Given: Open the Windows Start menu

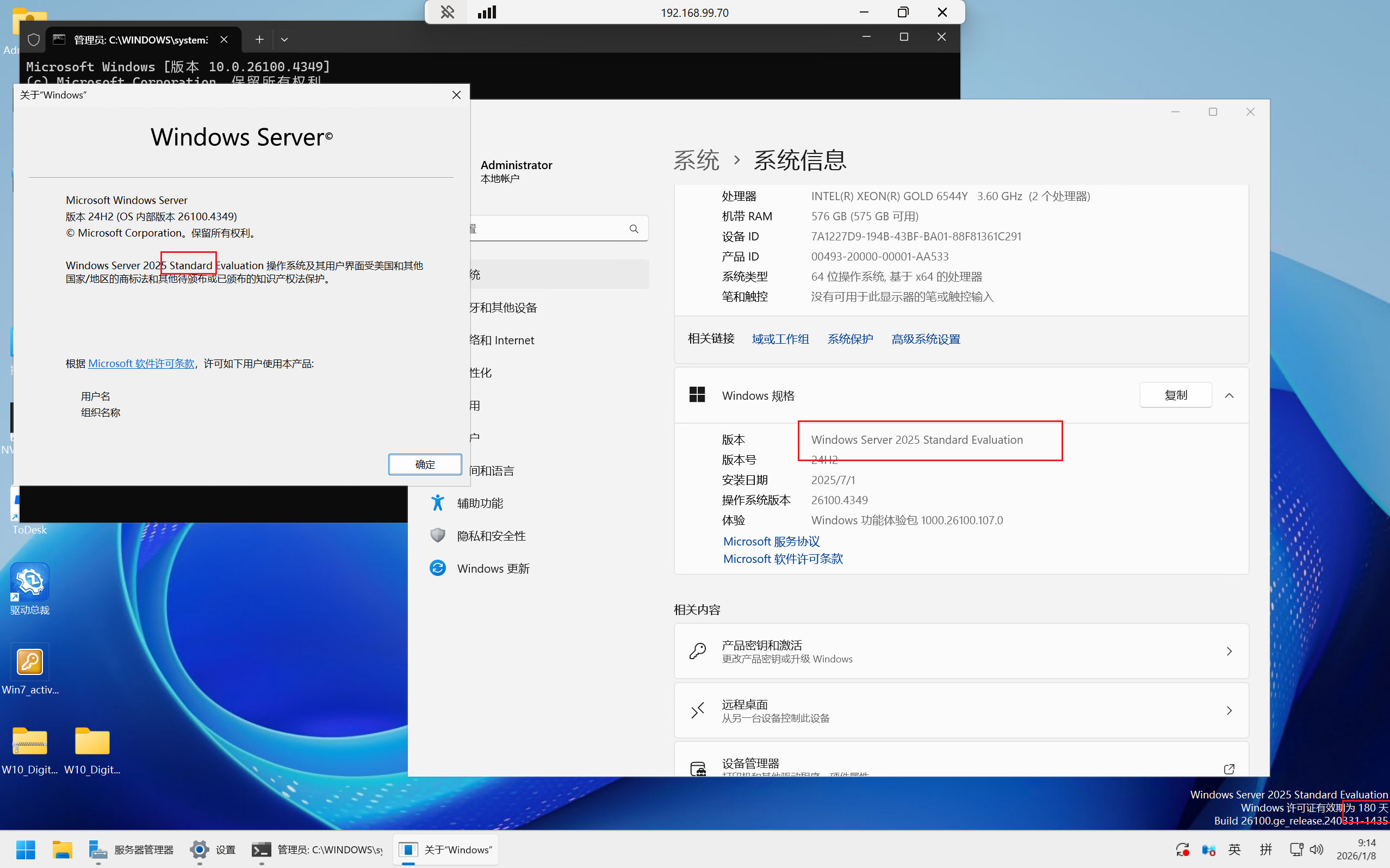Looking at the screenshot, I should point(26,849).
